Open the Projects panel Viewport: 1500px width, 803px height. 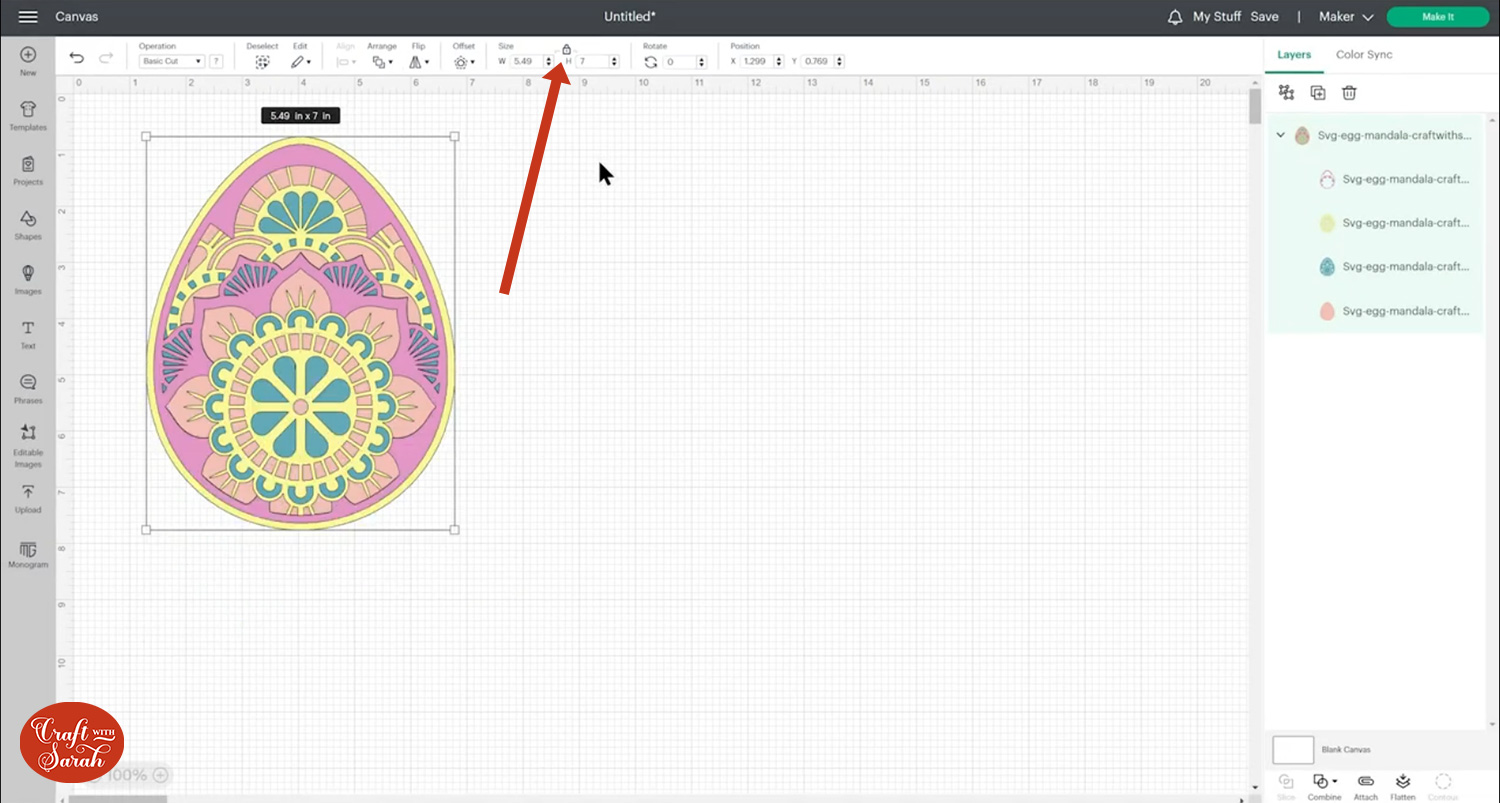(28, 171)
